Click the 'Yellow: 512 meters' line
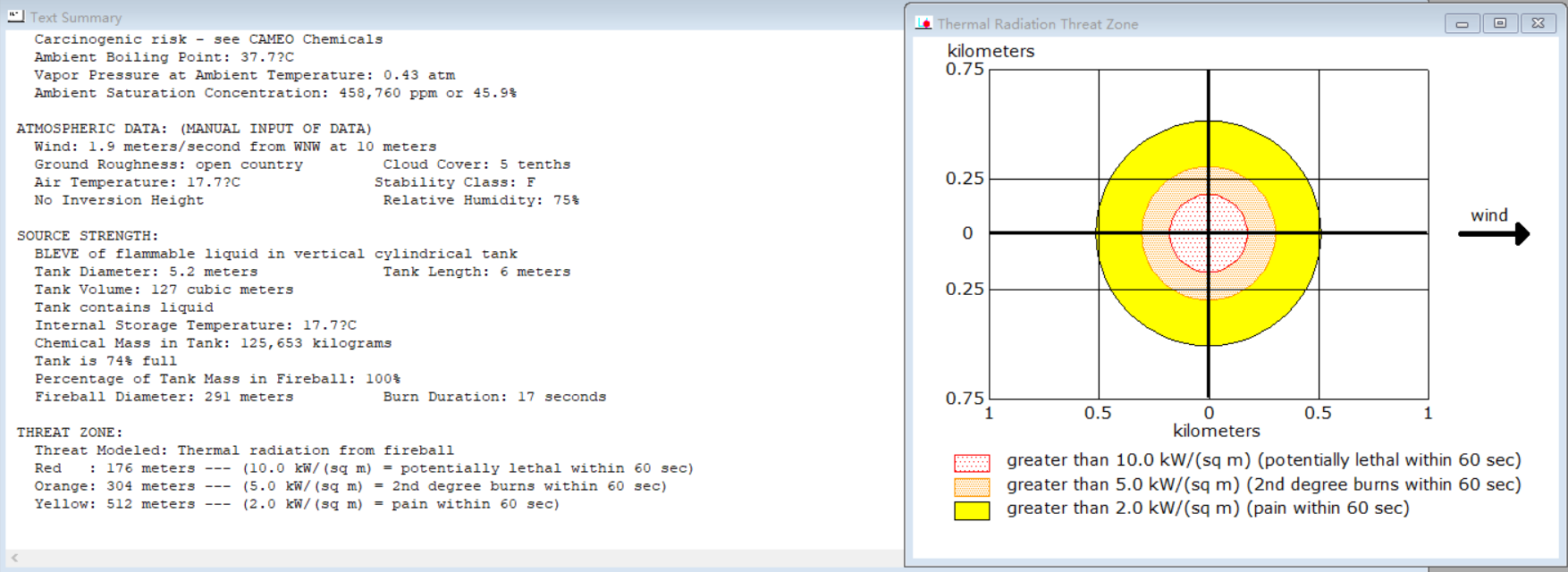 (297, 504)
